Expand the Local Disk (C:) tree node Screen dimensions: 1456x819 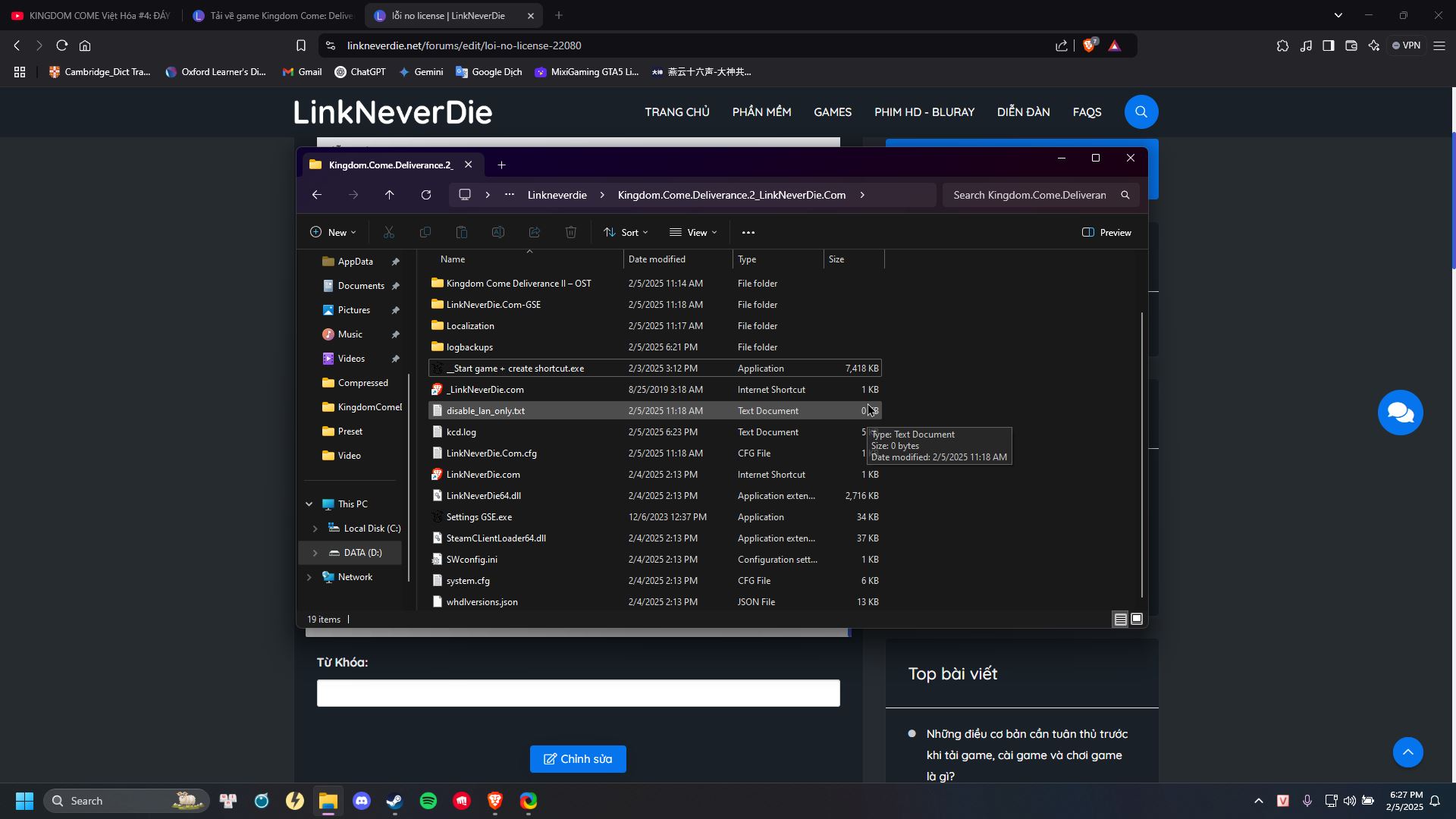coord(315,529)
